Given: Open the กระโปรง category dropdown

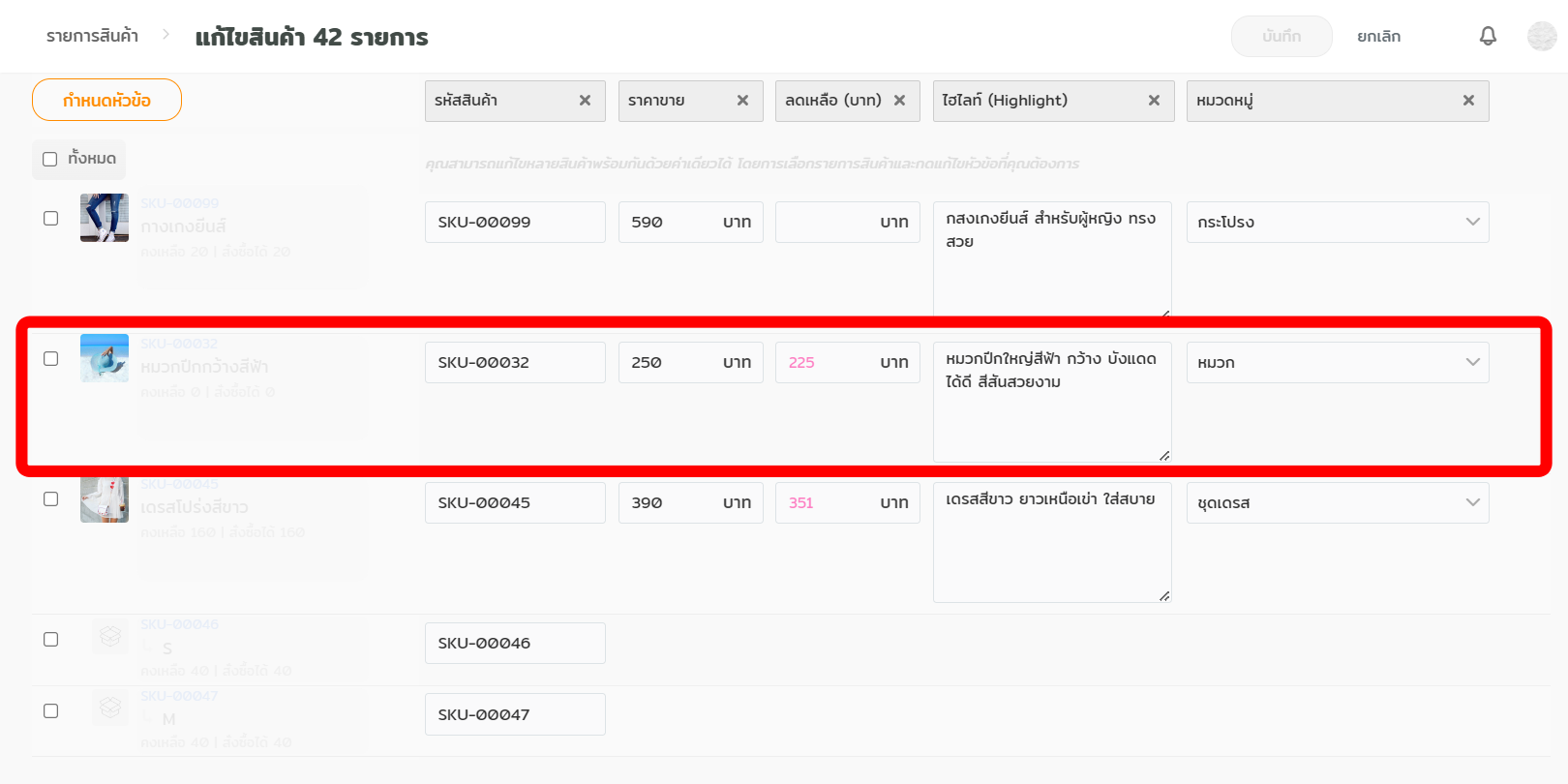Looking at the screenshot, I should click(1337, 222).
